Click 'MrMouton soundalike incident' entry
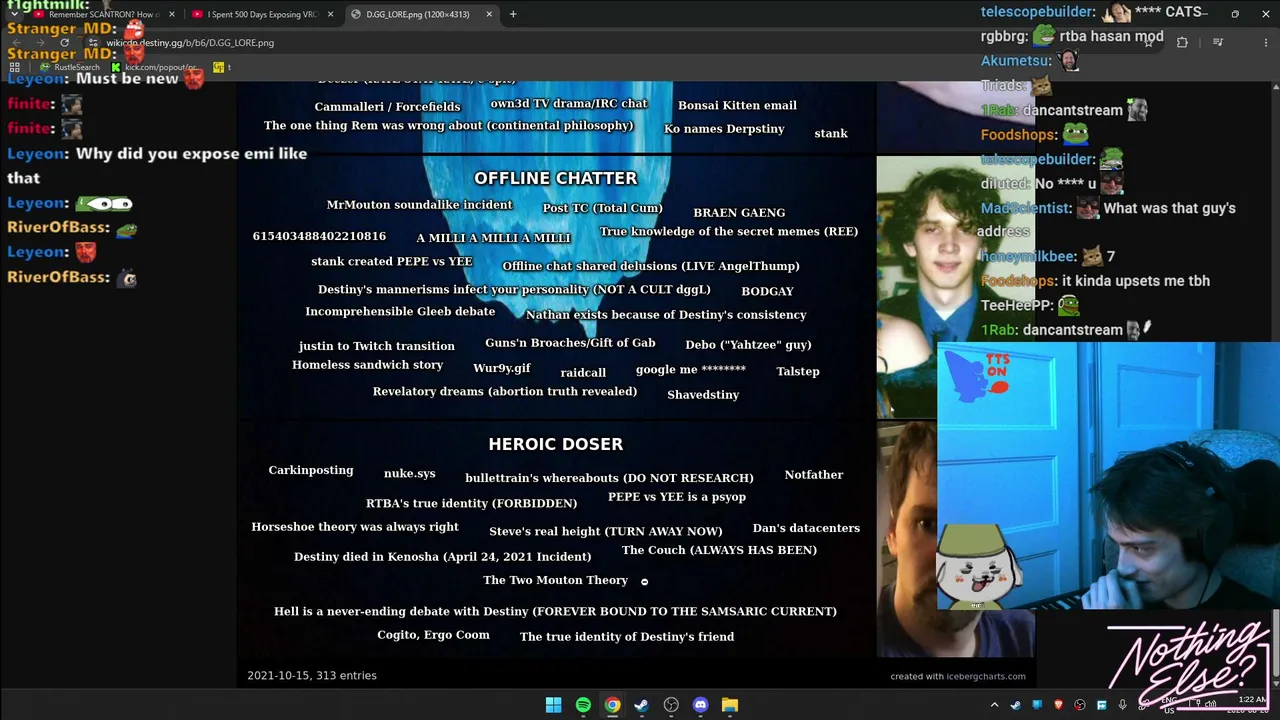The width and height of the screenshot is (1280, 720). pos(419,205)
